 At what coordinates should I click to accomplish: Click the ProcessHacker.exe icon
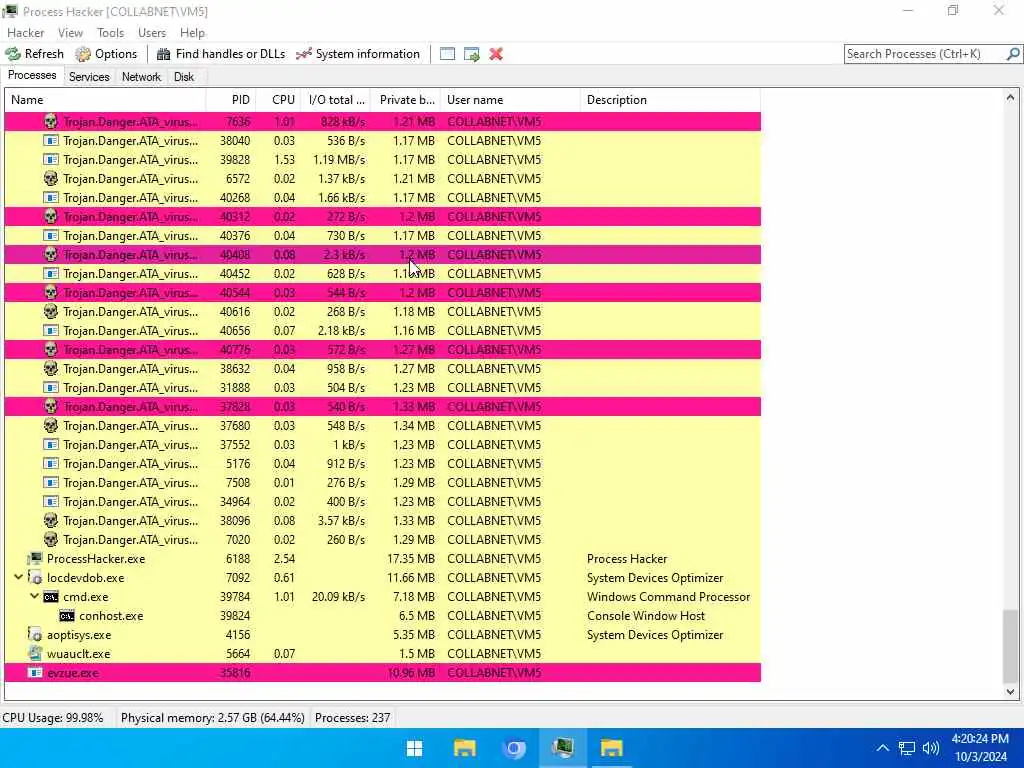pos(35,558)
